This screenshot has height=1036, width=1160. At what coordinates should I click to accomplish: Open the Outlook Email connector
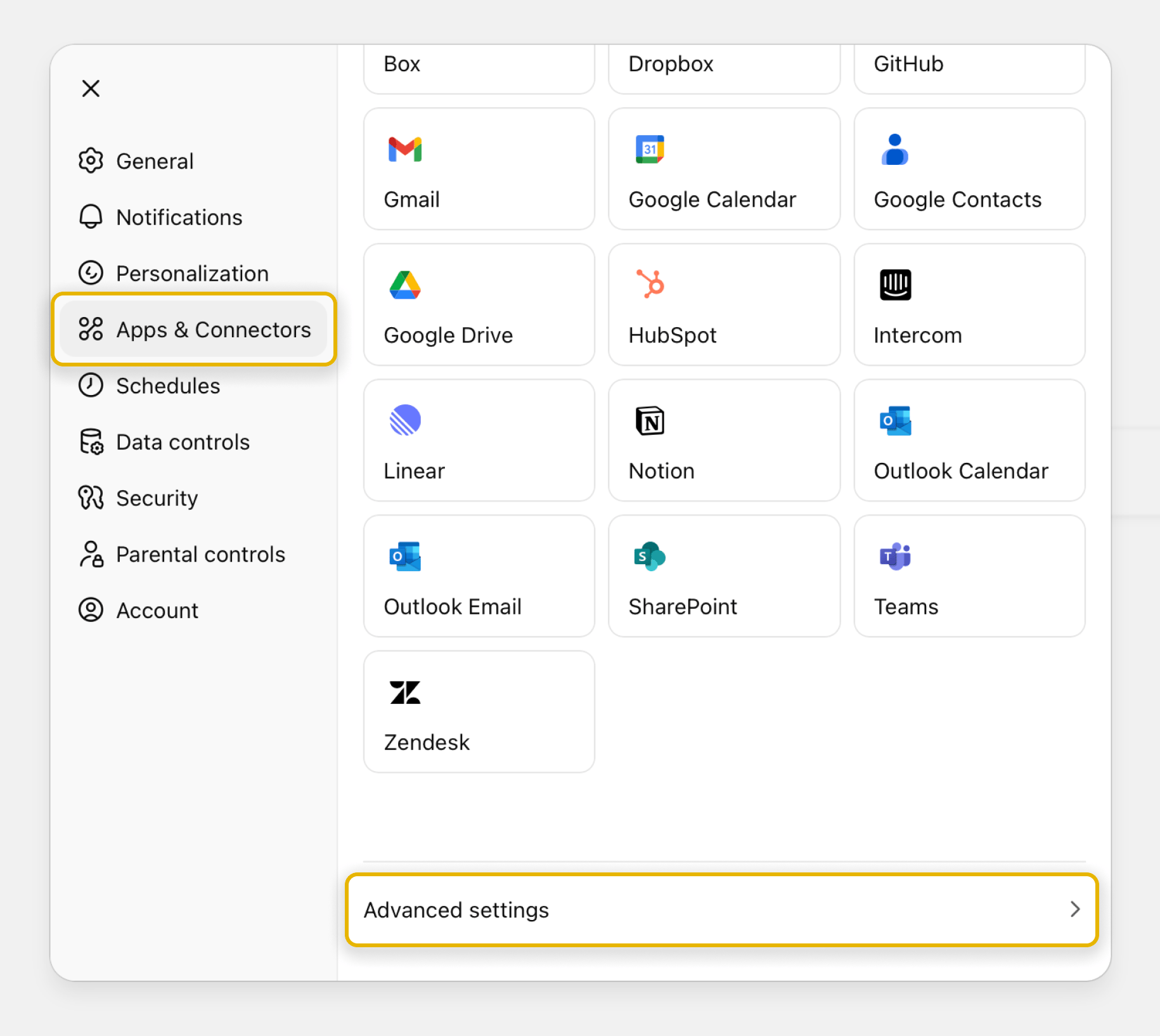(x=478, y=576)
